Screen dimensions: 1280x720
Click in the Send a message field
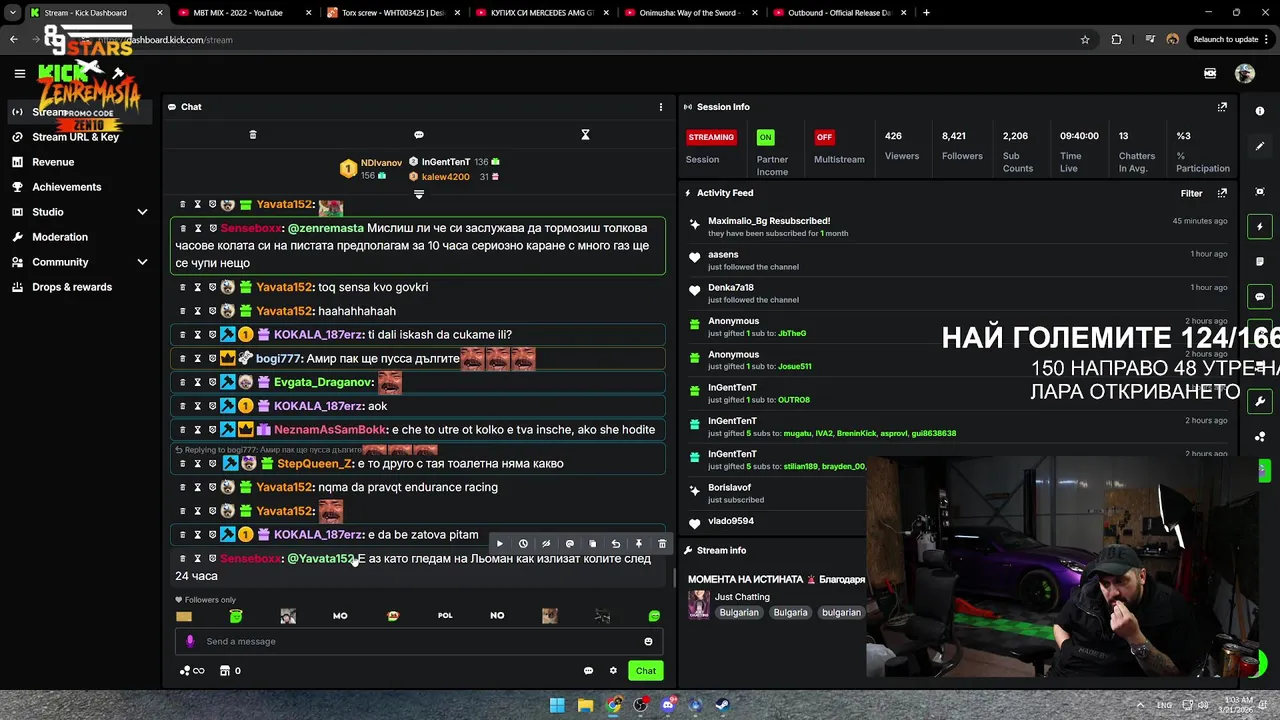coord(418,642)
